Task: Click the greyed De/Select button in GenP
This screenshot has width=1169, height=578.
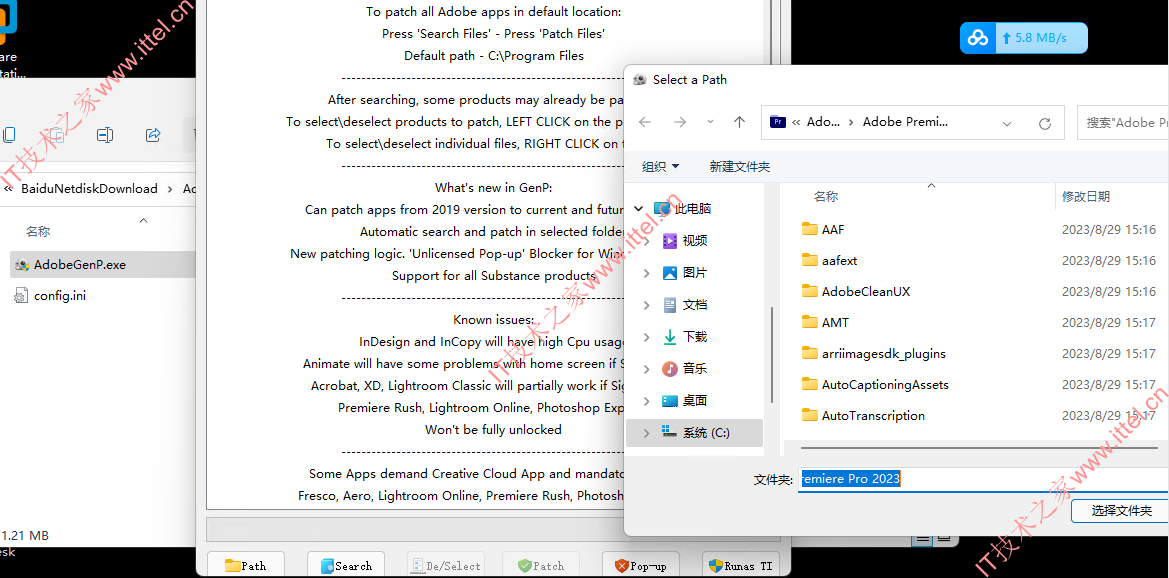Action: [x=446, y=565]
